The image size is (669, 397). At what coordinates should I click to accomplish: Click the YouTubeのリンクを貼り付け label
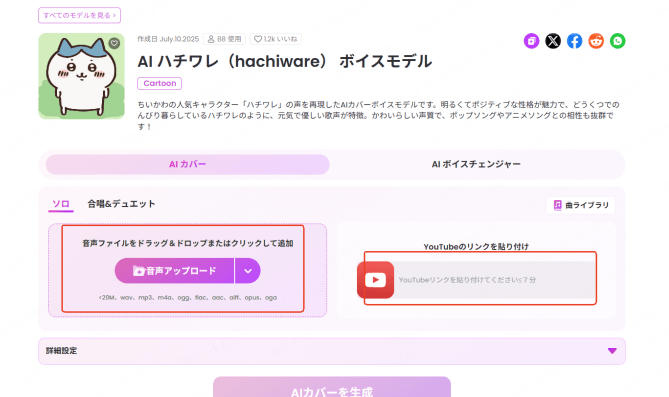[476, 247]
